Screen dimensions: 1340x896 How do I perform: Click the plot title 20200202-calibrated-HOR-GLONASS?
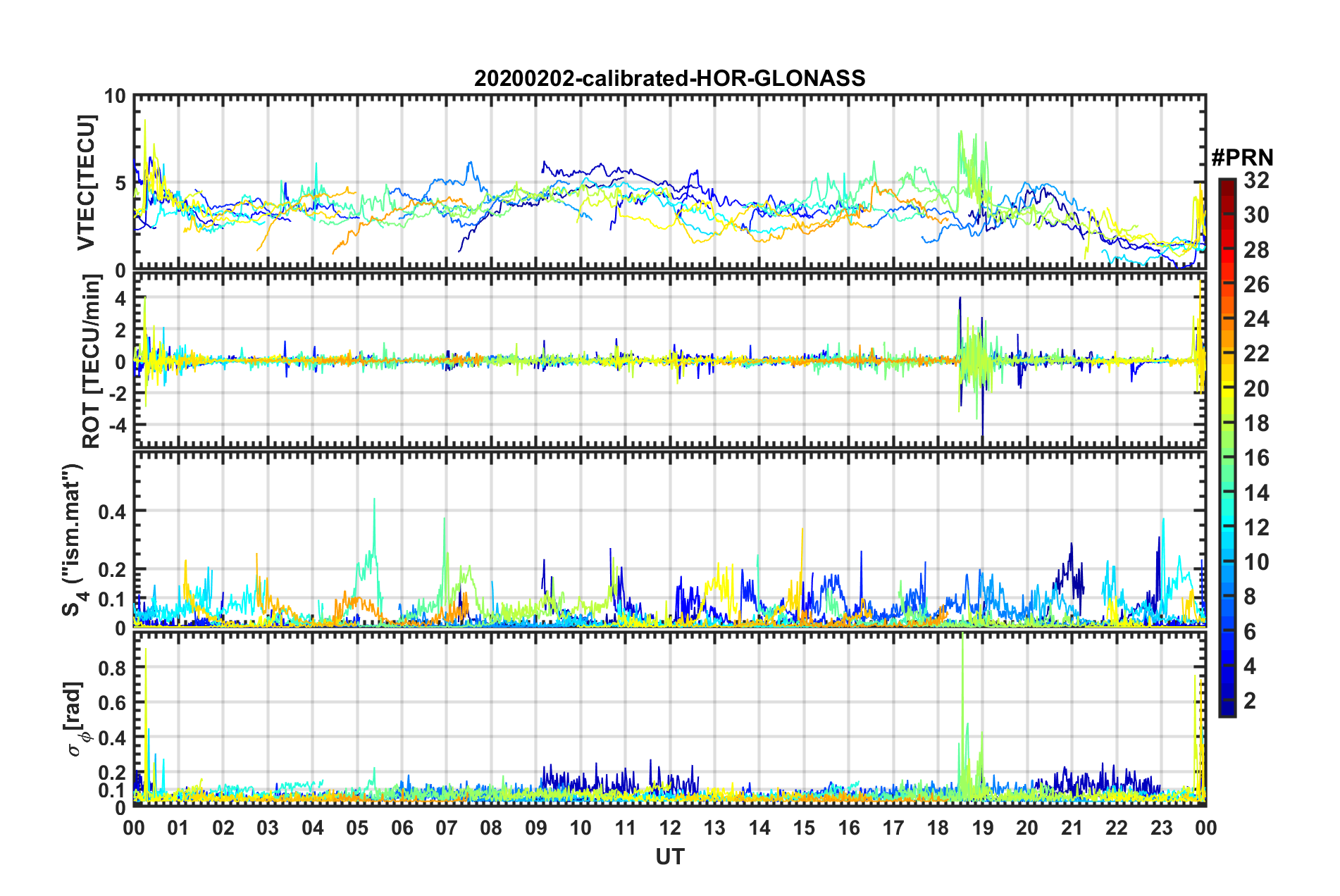click(669, 78)
